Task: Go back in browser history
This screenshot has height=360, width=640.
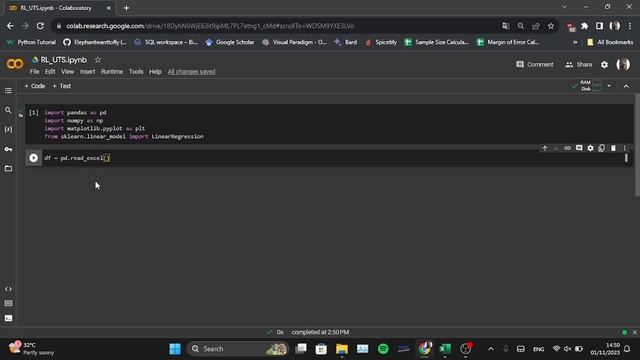Action: click(10, 26)
